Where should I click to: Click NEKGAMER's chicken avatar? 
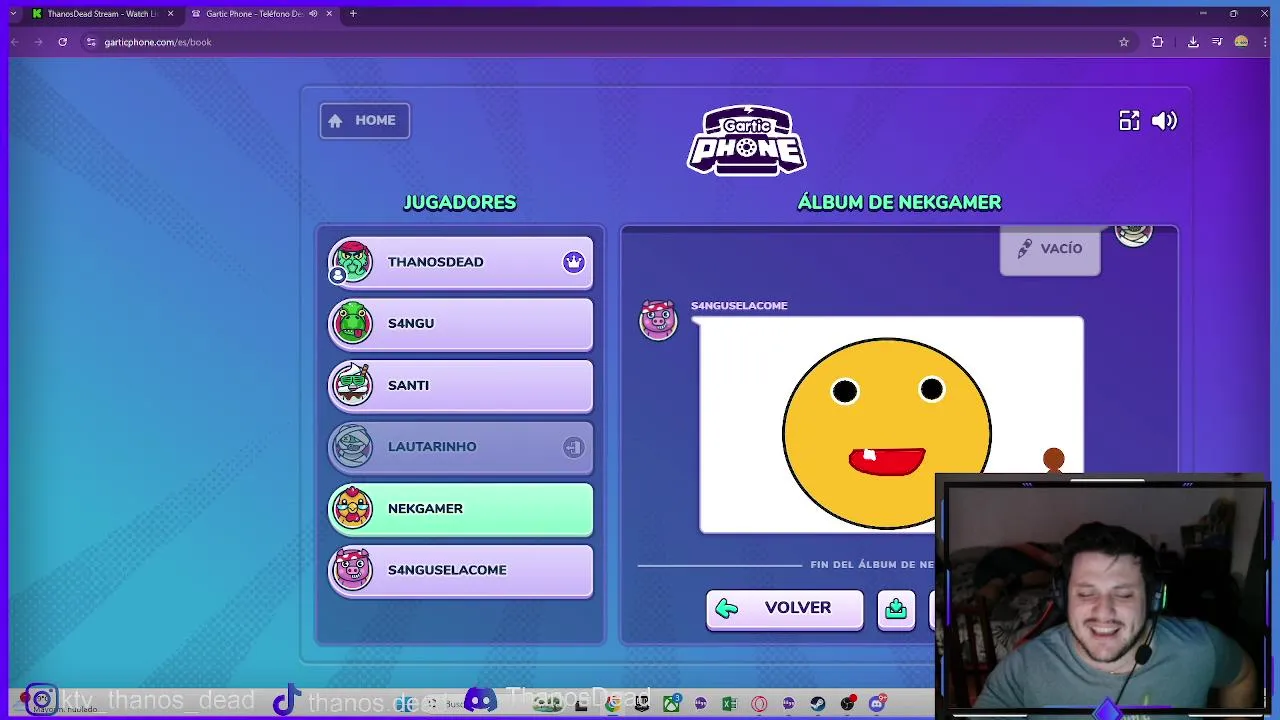coord(352,508)
